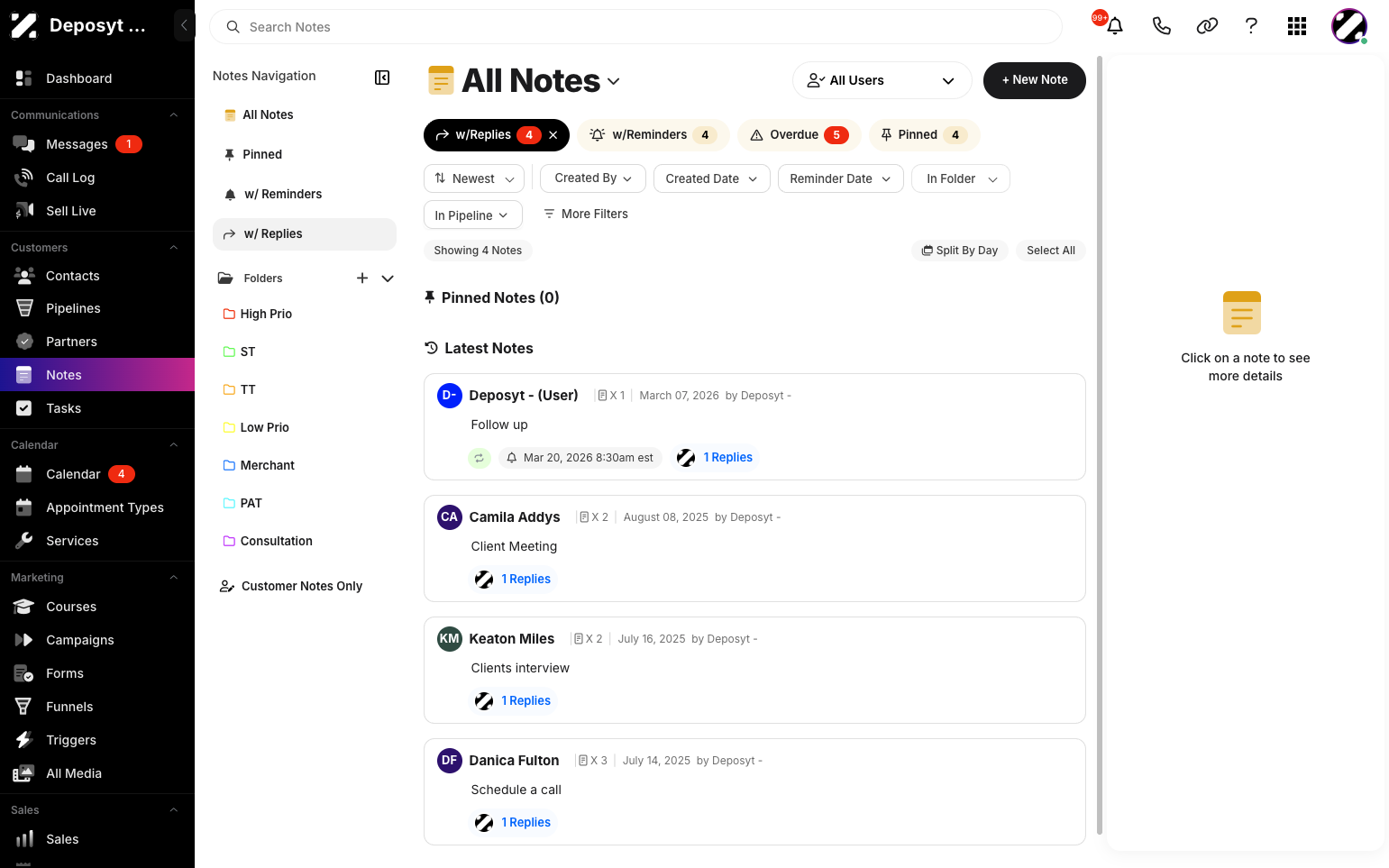Screen dimensions: 1389x868
Task: Toggle the Overdue filter chip
Action: click(800, 135)
